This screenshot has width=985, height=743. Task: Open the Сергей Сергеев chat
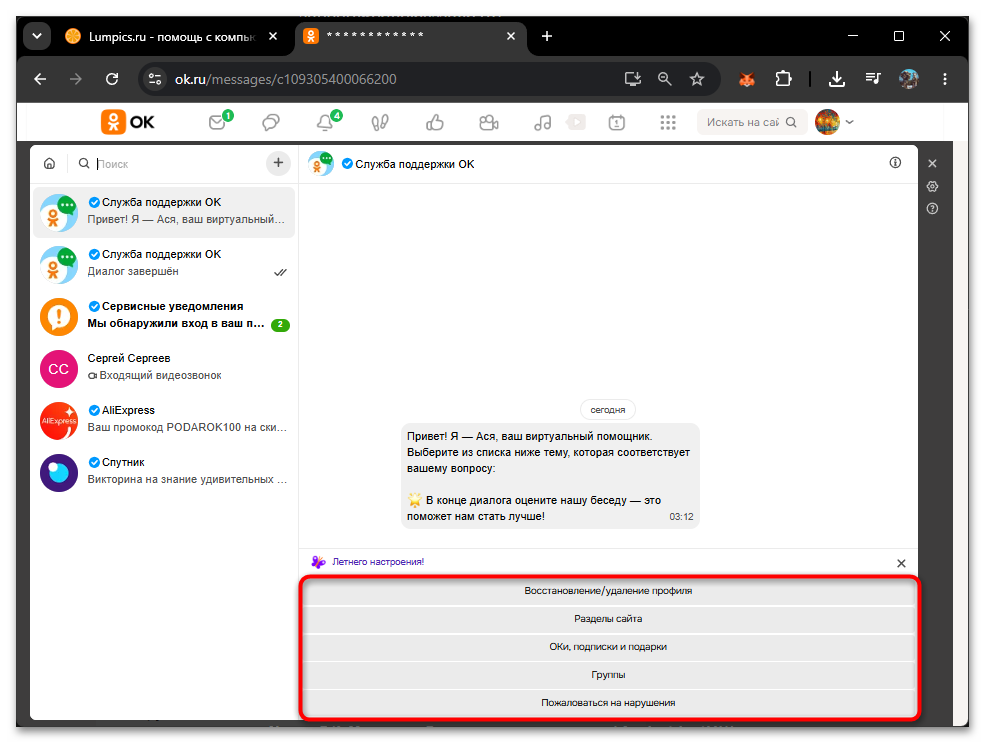click(x=164, y=367)
